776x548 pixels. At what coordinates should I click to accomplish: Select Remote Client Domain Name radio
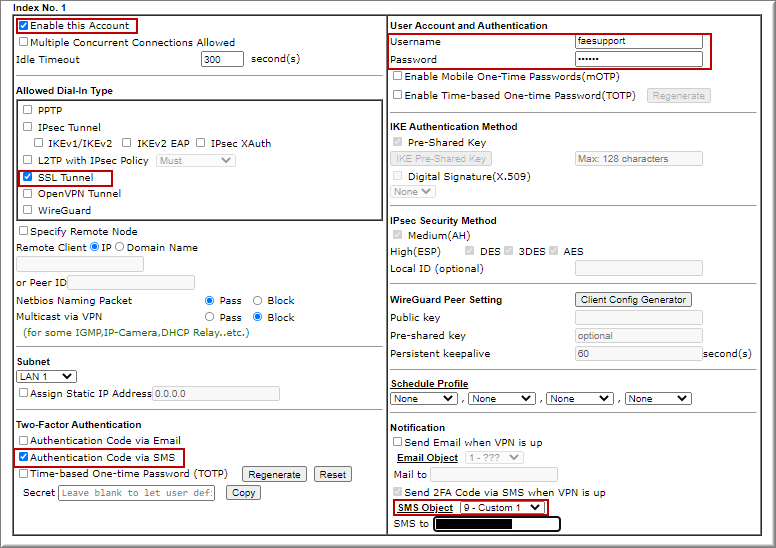point(120,247)
